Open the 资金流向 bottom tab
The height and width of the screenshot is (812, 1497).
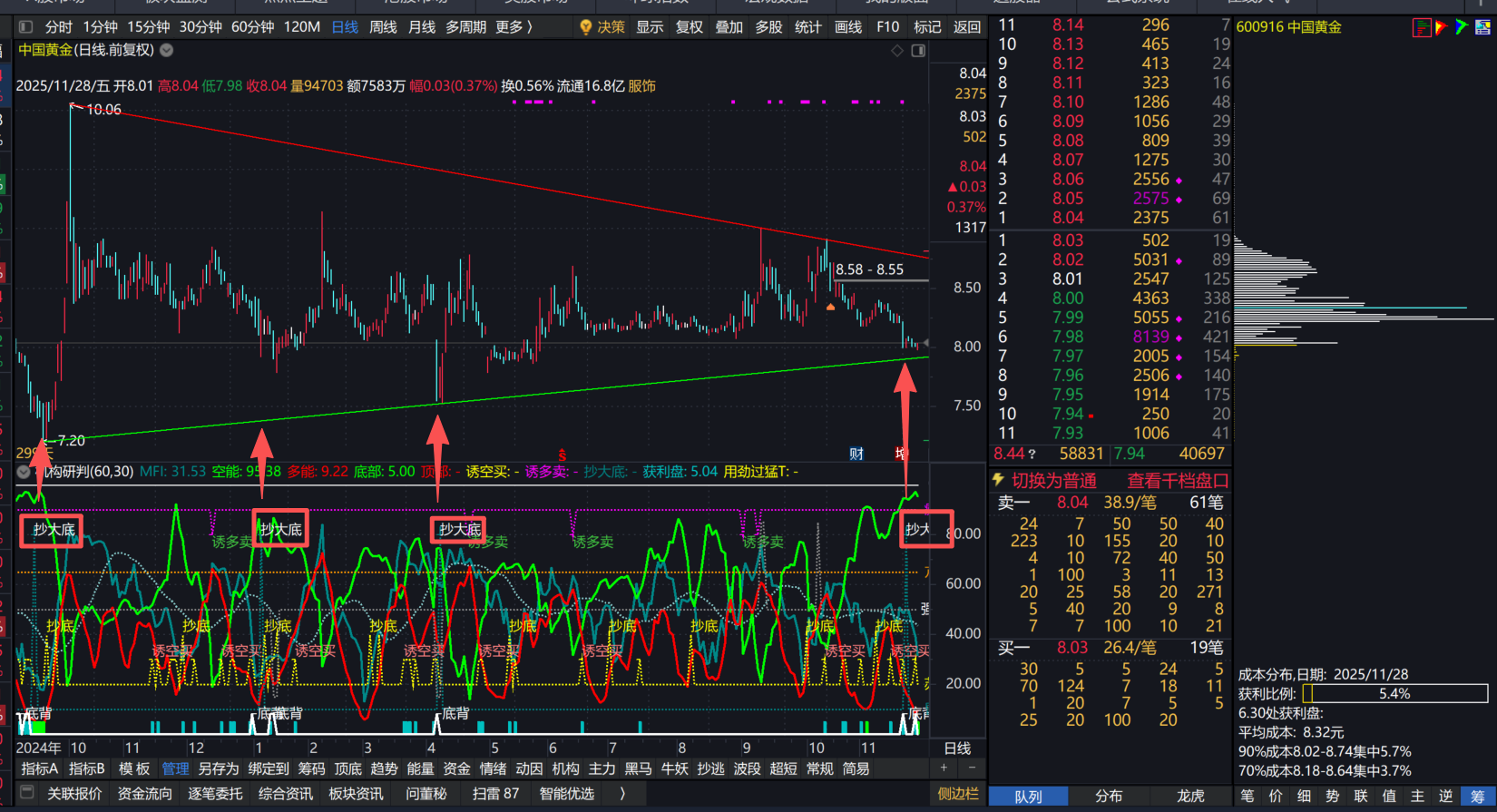click(144, 793)
